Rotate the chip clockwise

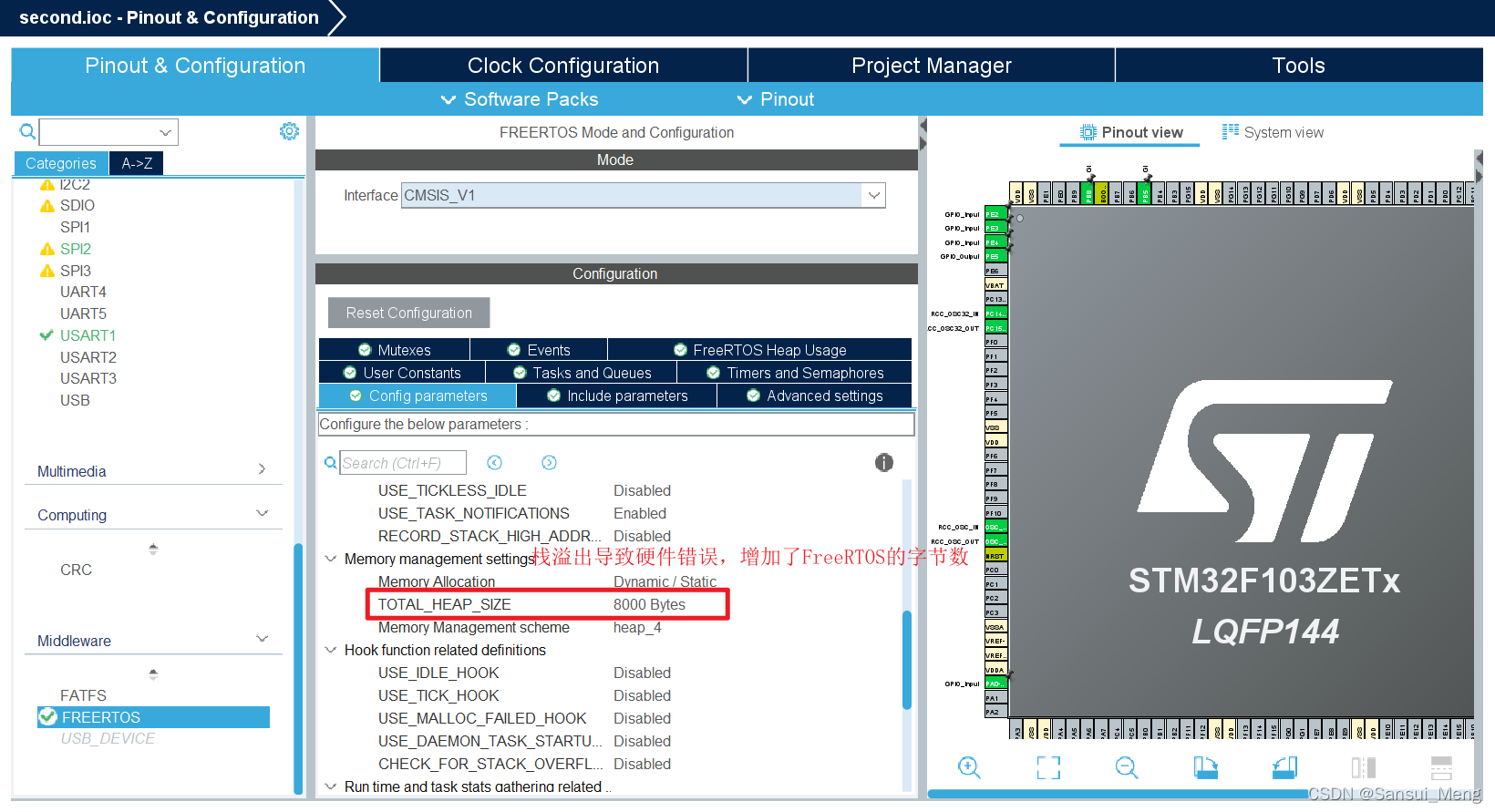pyautogui.click(x=1205, y=768)
